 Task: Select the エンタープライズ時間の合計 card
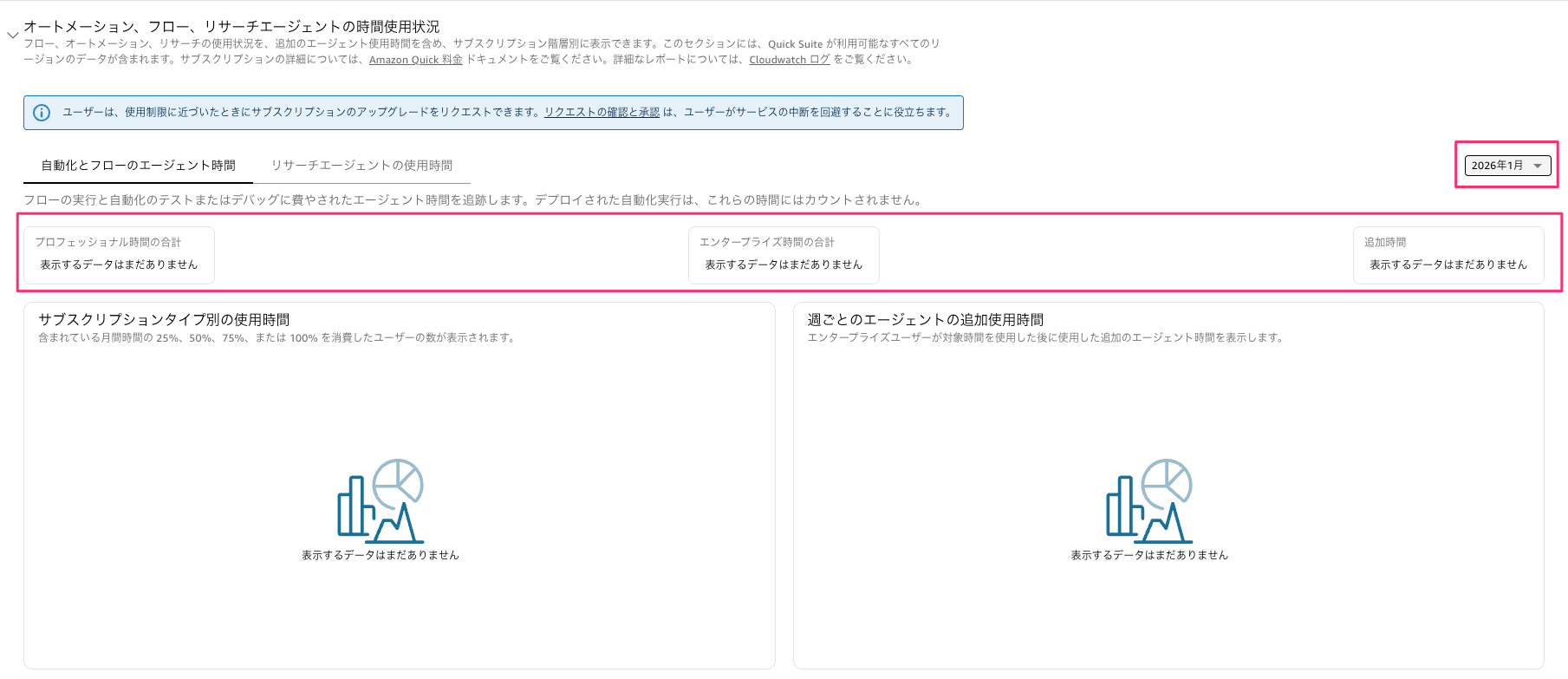click(x=784, y=255)
